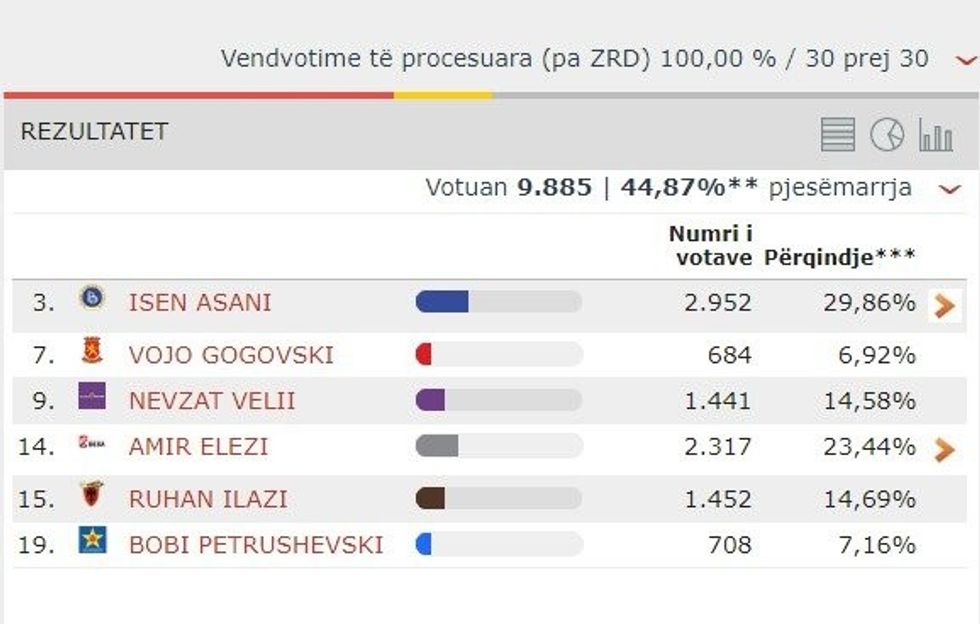Image resolution: width=980 pixels, height=624 pixels.
Task: Switch to pie chart view icon
Action: (x=886, y=134)
